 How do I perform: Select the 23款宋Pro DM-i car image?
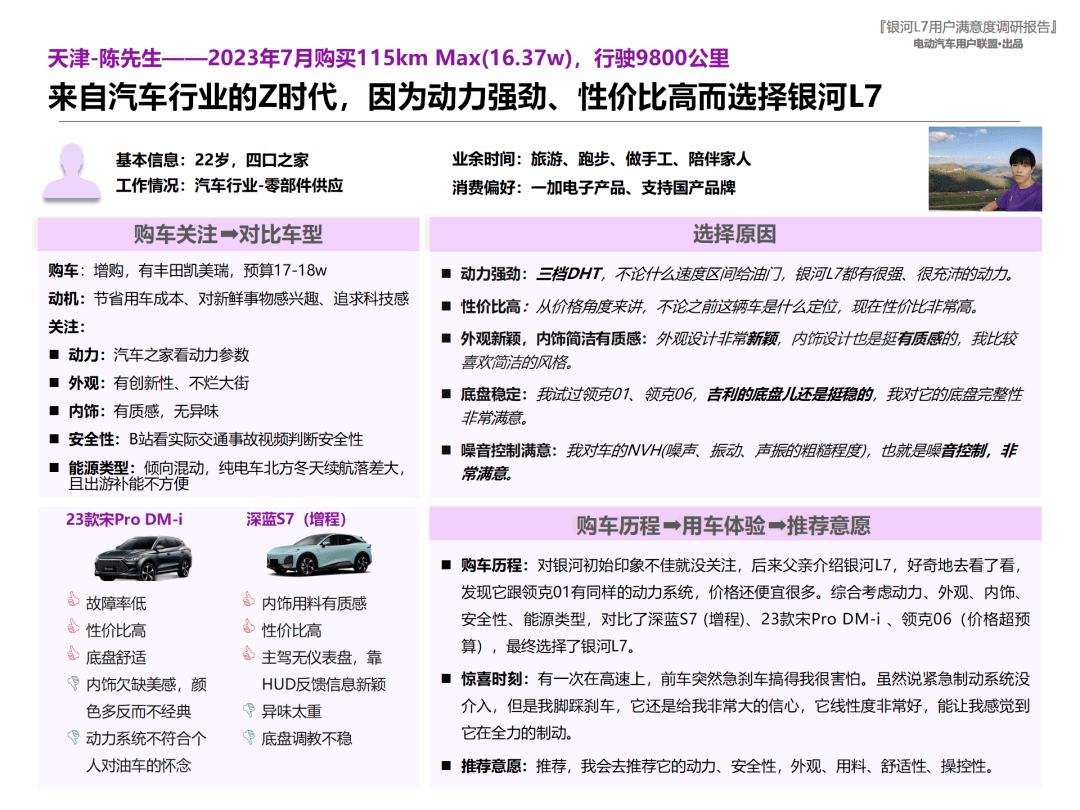(x=143, y=557)
